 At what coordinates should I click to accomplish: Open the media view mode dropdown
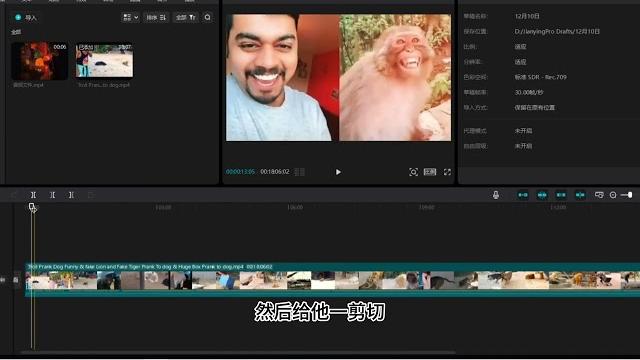(x=131, y=17)
